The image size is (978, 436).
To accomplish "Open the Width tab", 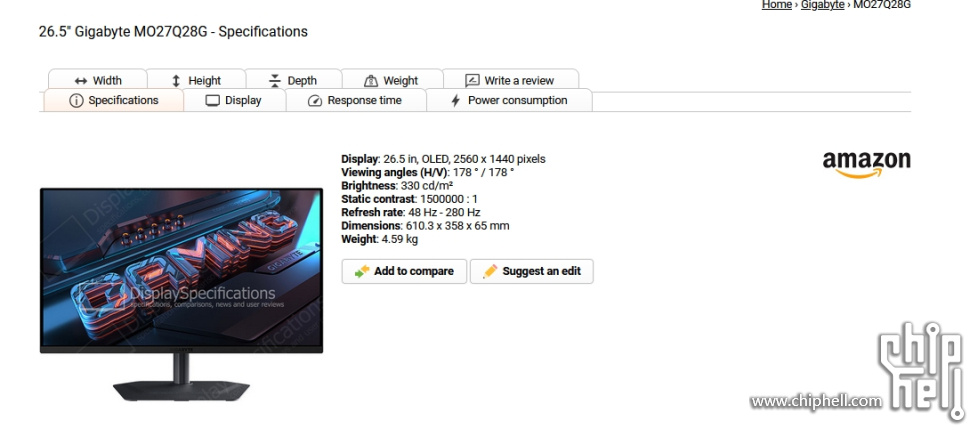I will 98,80.
